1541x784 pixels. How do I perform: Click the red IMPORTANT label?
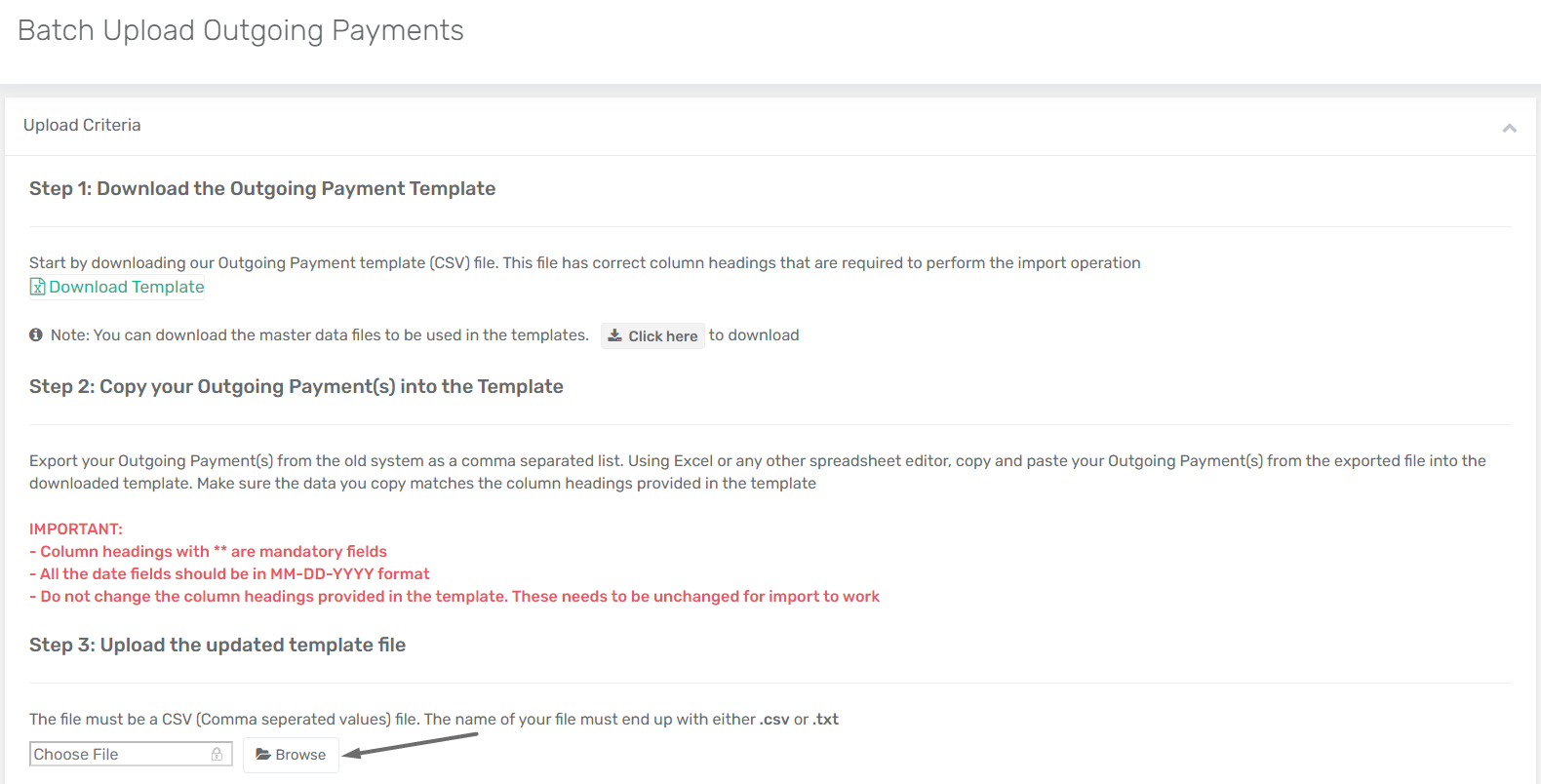(76, 529)
